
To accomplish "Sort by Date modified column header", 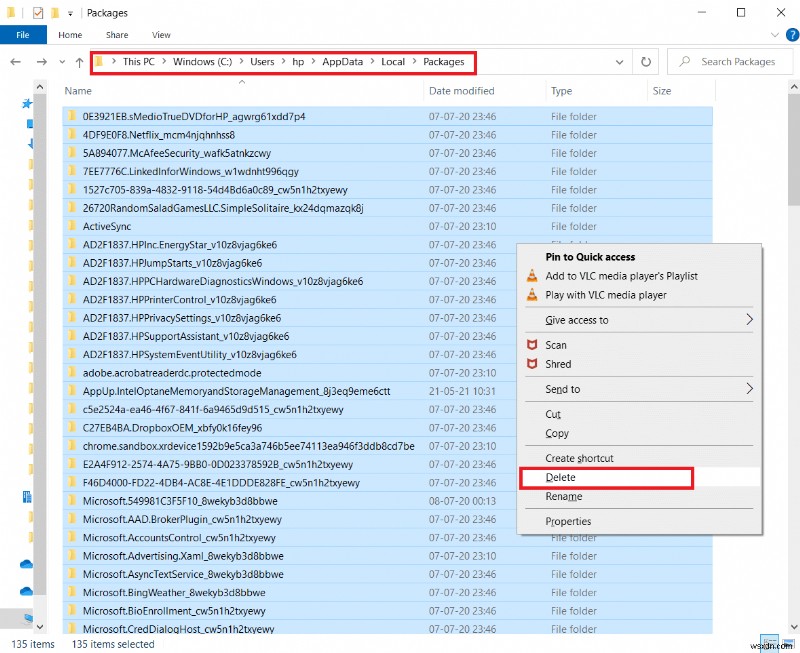I will (x=461, y=91).
